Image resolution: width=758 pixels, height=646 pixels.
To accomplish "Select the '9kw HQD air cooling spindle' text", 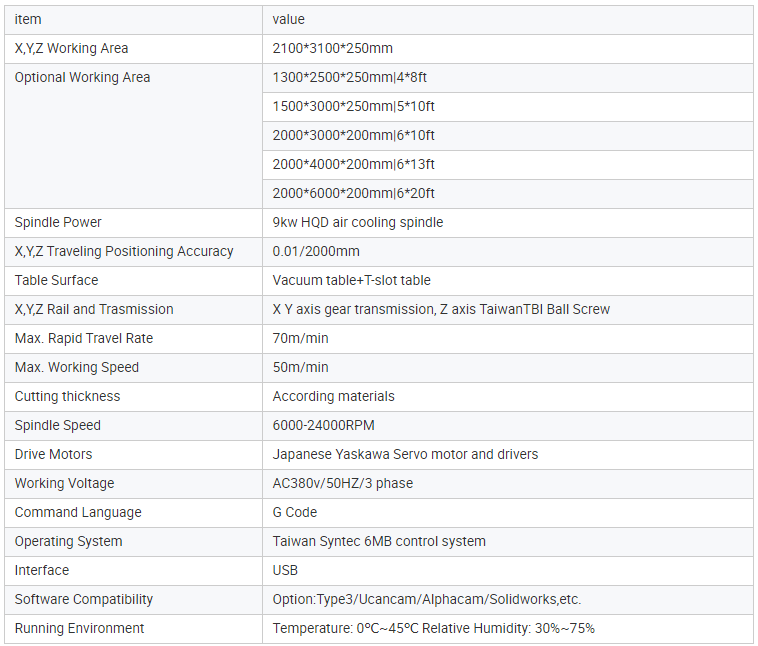I will [357, 222].
